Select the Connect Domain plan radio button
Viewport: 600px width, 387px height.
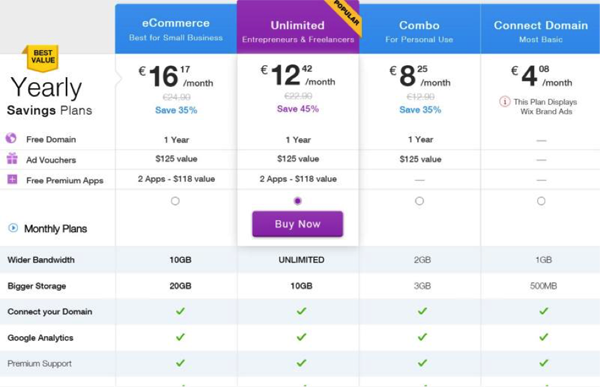pos(541,201)
